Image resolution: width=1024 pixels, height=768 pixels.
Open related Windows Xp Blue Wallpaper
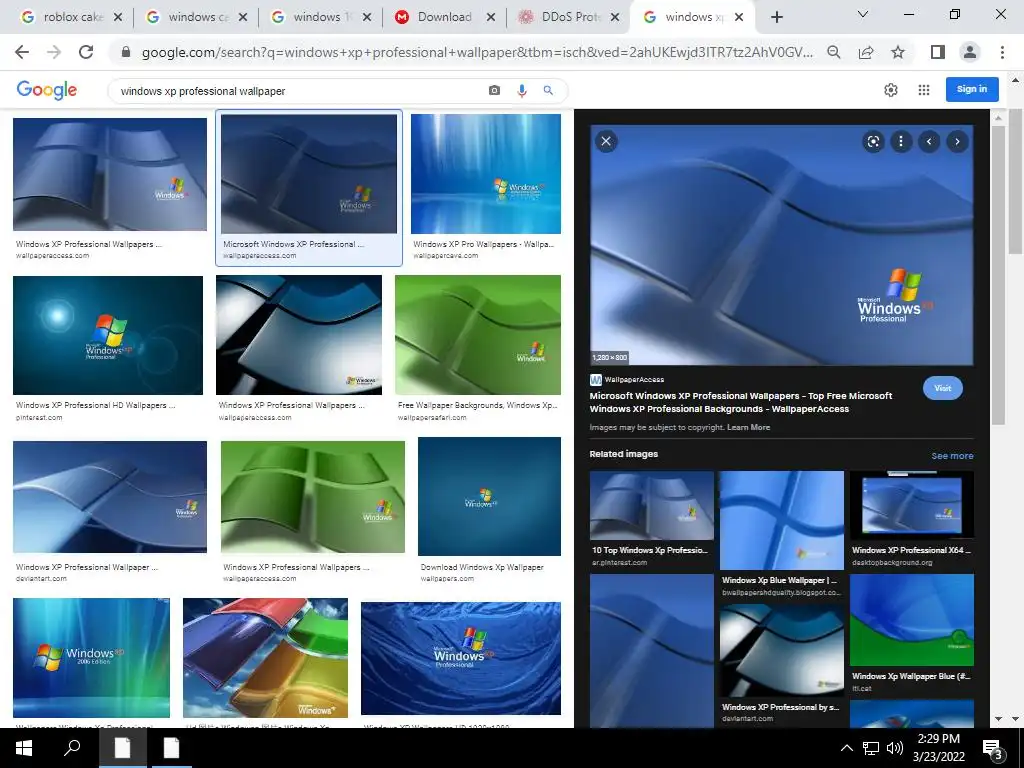782,520
